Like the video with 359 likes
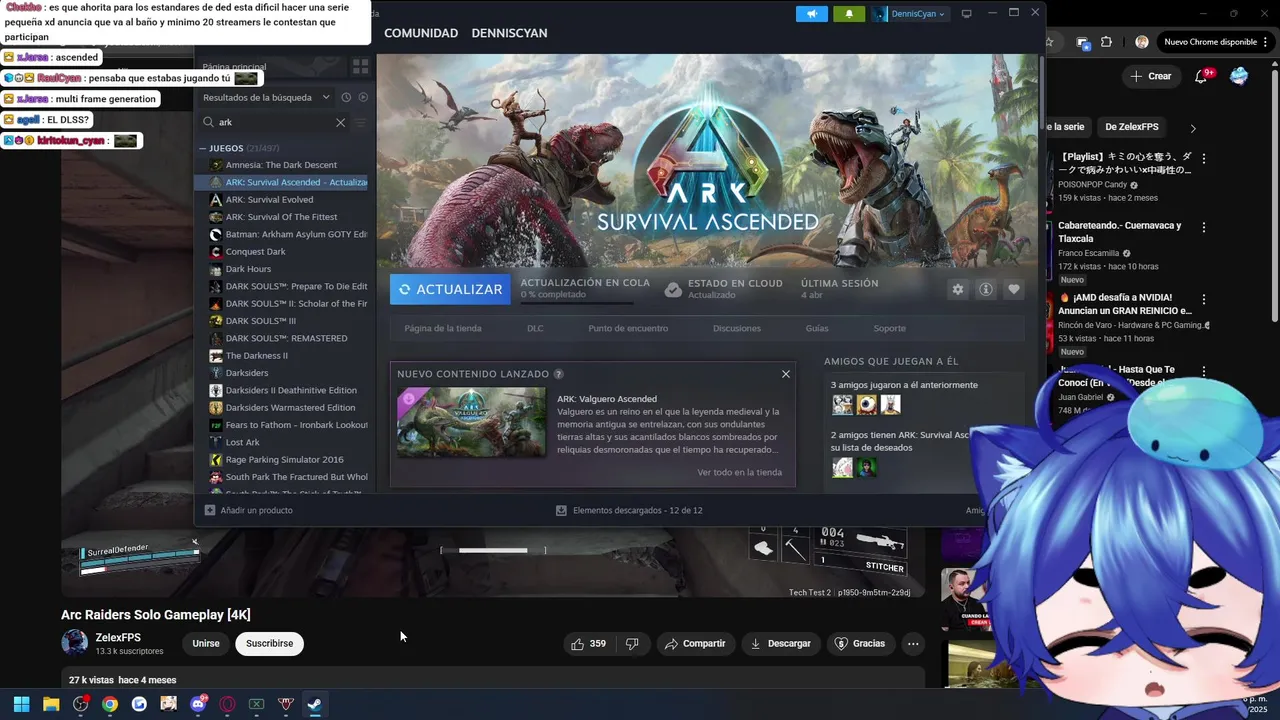The width and height of the screenshot is (1280, 720). [x=589, y=643]
